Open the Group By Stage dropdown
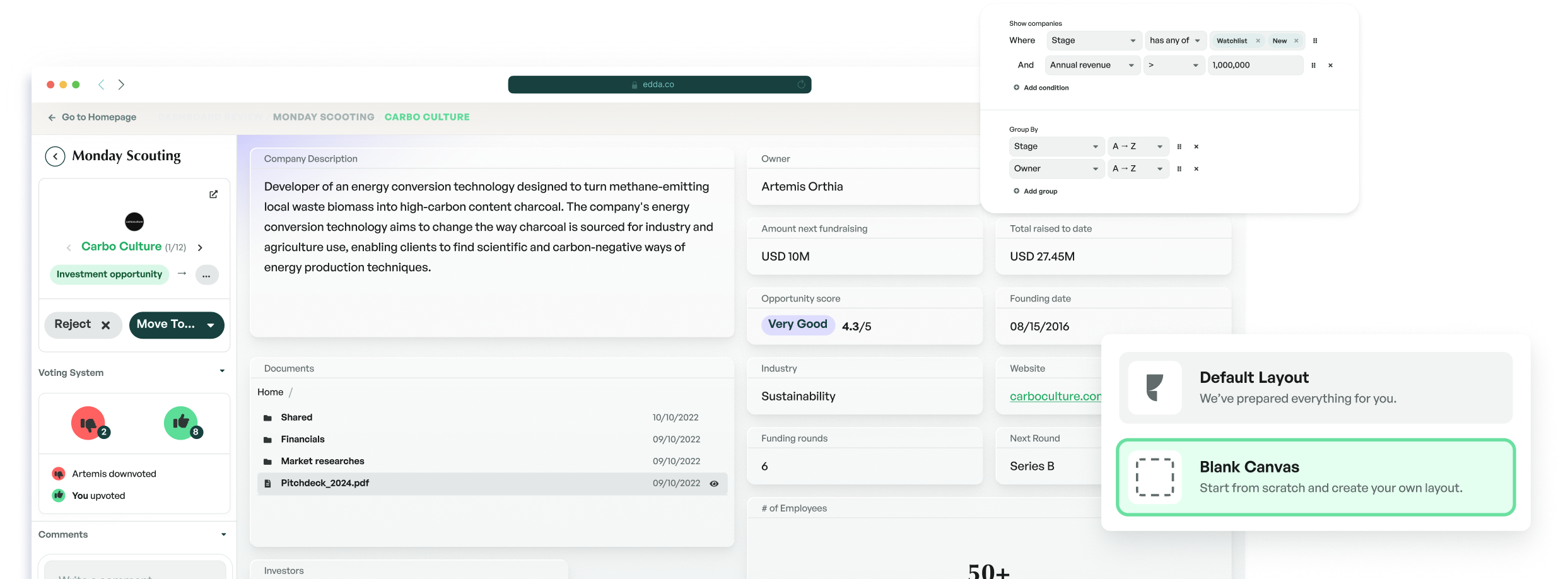Image resolution: width=1568 pixels, height=579 pixels. 1056,146
